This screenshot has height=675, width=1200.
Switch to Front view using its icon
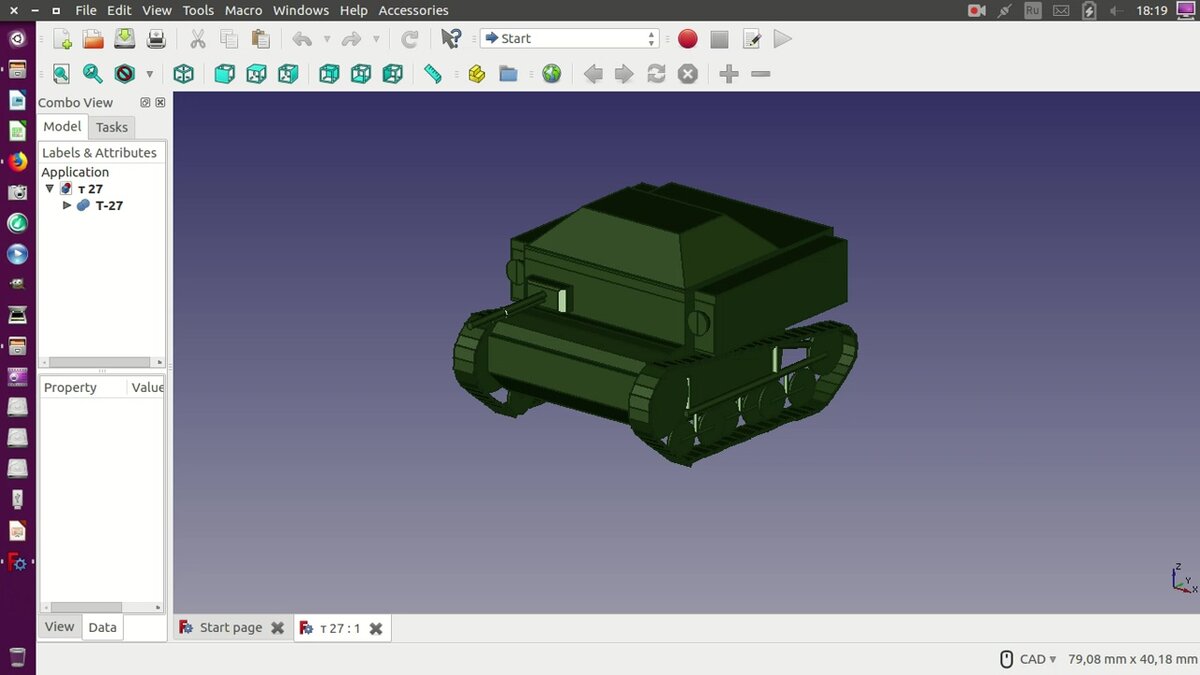pos(224,73)
